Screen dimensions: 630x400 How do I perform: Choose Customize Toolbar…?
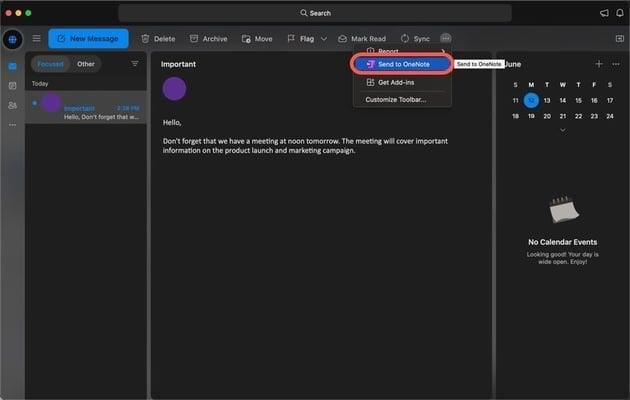click(x=403, y=100)
